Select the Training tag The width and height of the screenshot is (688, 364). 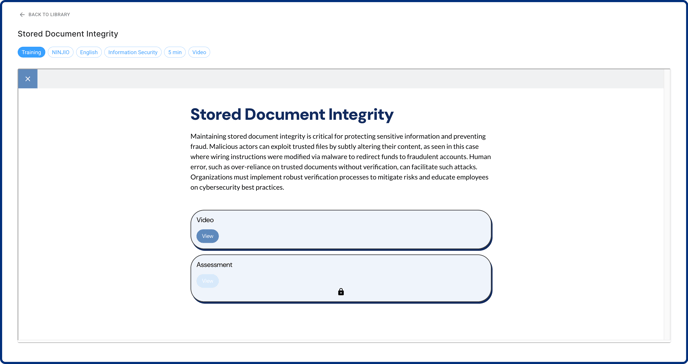(x=31, y=52)
